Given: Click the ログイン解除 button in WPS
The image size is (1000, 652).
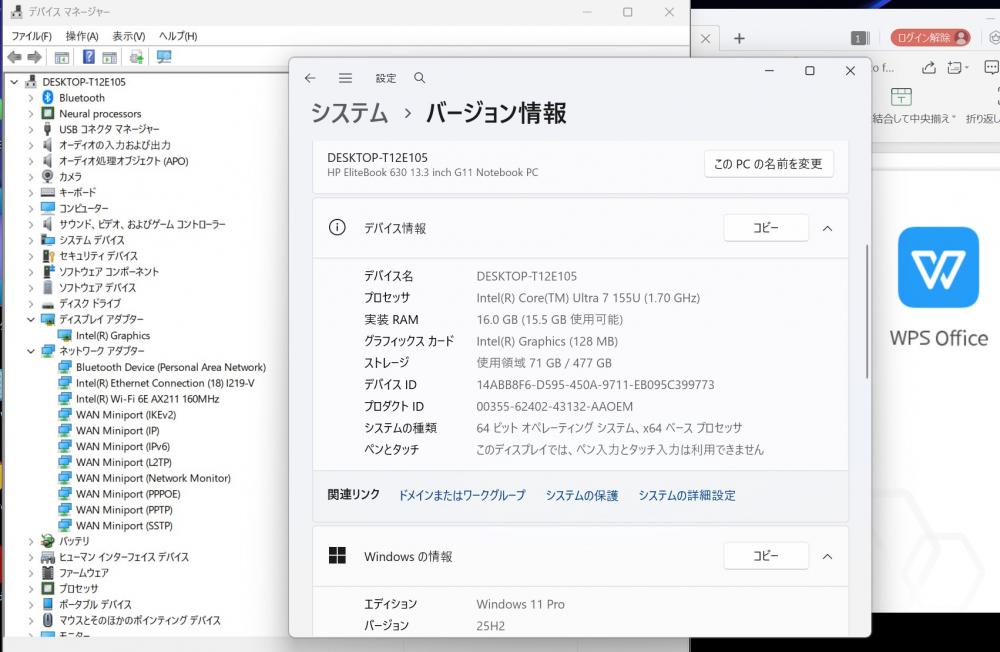Looking at the screenshot, I should coord(930,38).
